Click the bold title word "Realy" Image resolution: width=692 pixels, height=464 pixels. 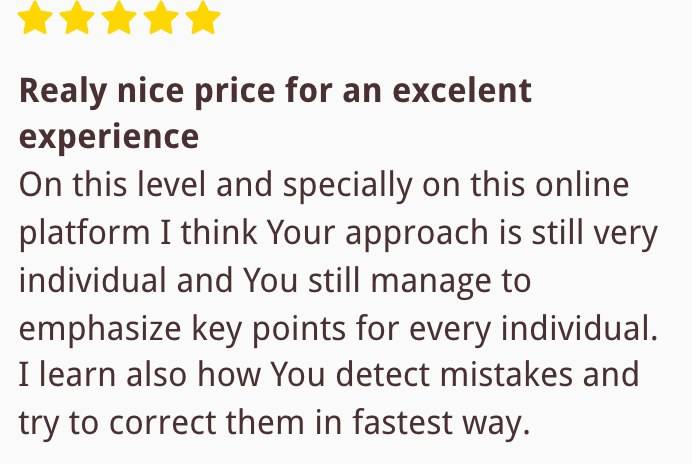point(63,92)
